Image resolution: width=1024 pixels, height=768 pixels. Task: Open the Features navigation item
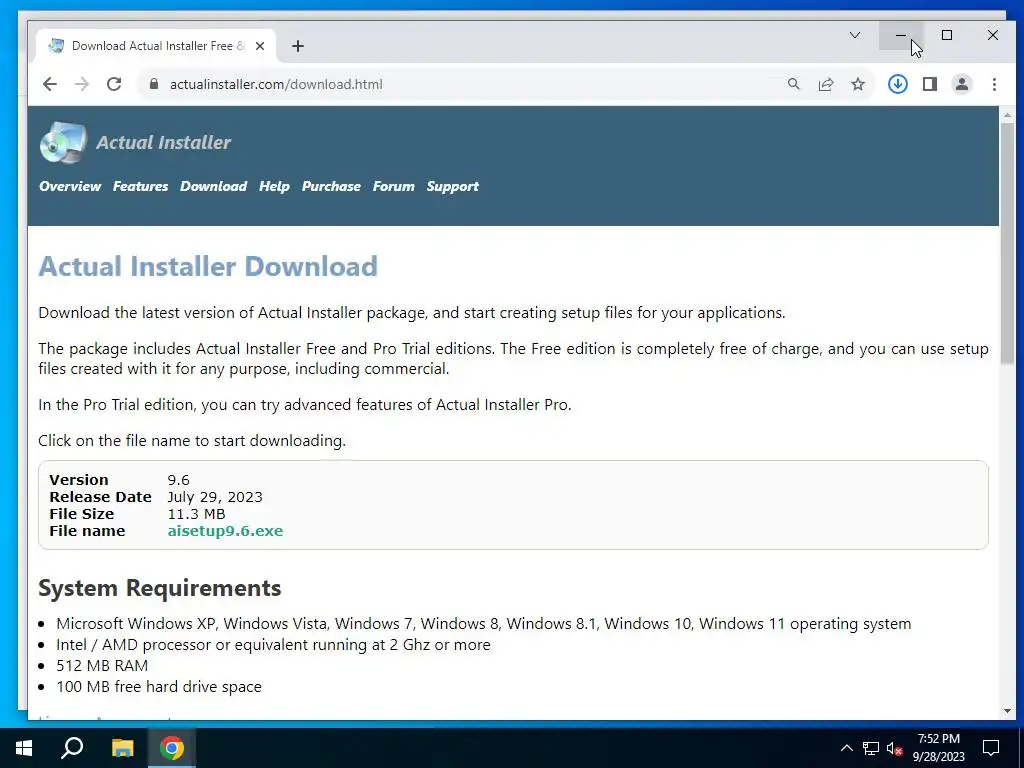[x=140, y=186]
